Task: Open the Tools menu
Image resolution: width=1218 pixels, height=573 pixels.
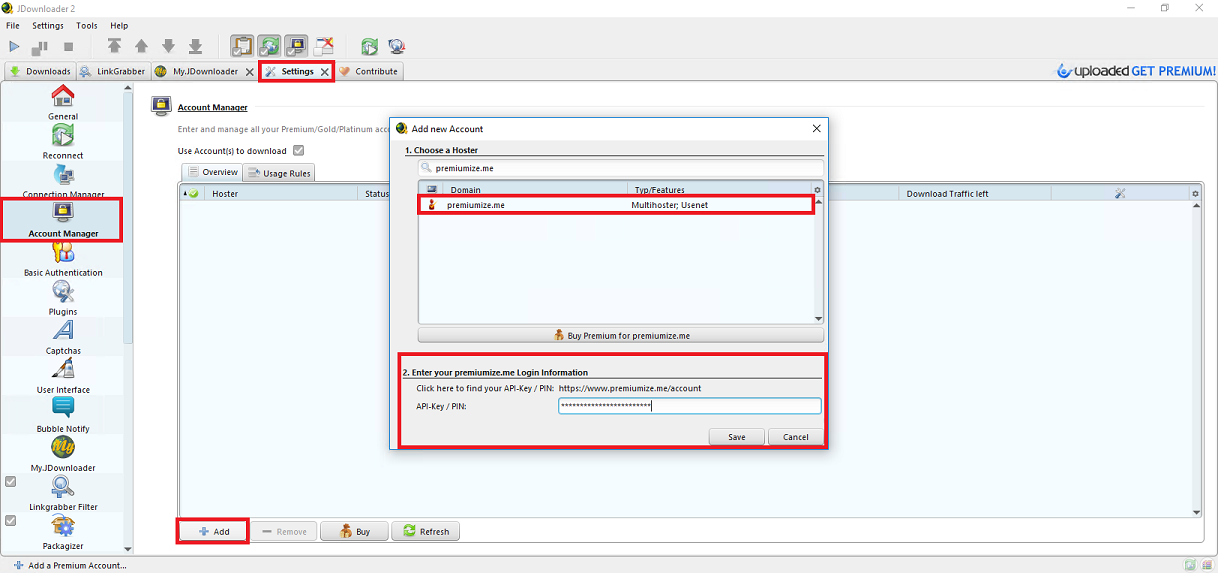Action: (x=87, y=25)
